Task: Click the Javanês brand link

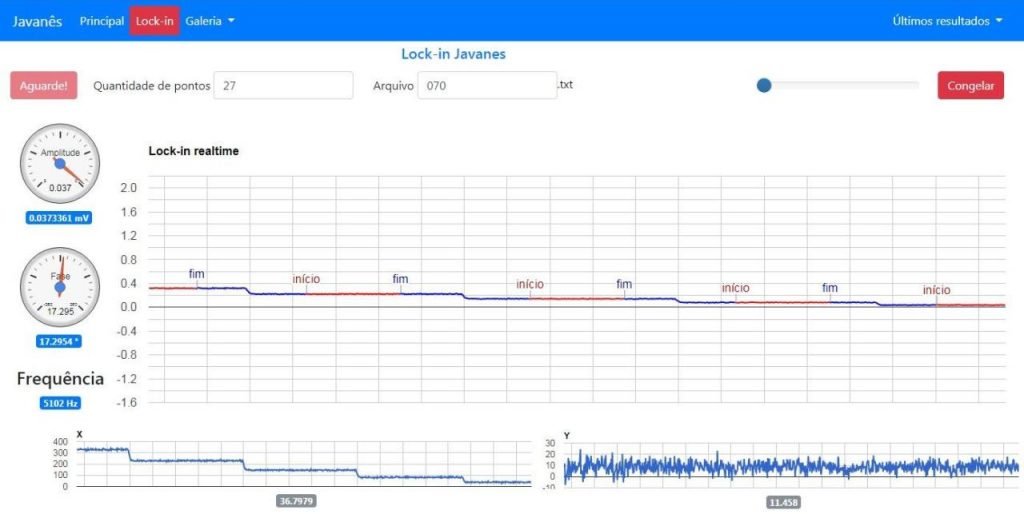Action: coord(37,21)
